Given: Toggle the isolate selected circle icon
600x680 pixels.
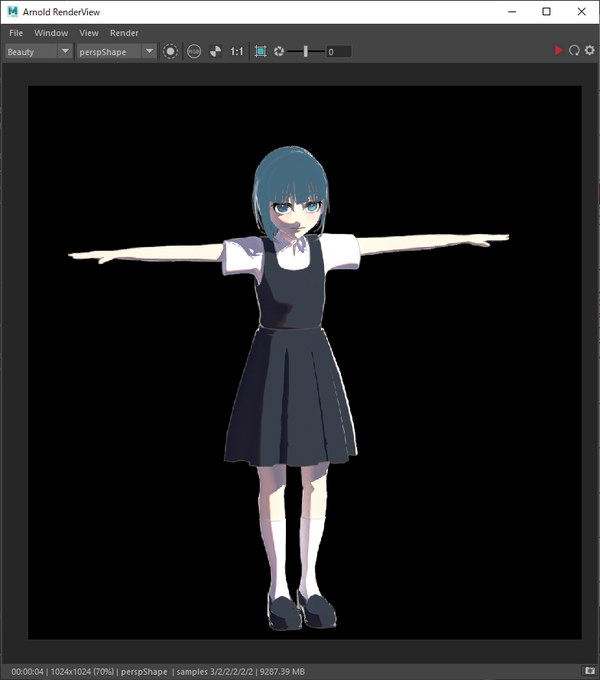Looking at the screenshot, I should 170,52.
